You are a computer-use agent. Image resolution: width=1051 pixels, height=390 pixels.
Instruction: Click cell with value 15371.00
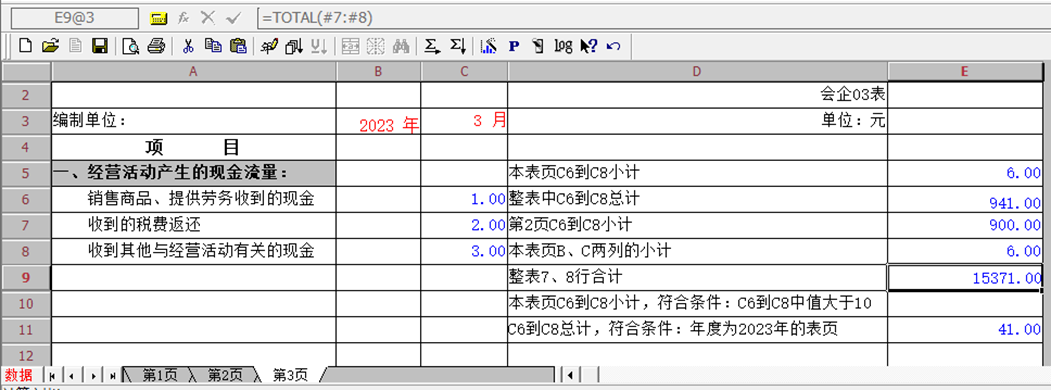click(x=965, y=277)
